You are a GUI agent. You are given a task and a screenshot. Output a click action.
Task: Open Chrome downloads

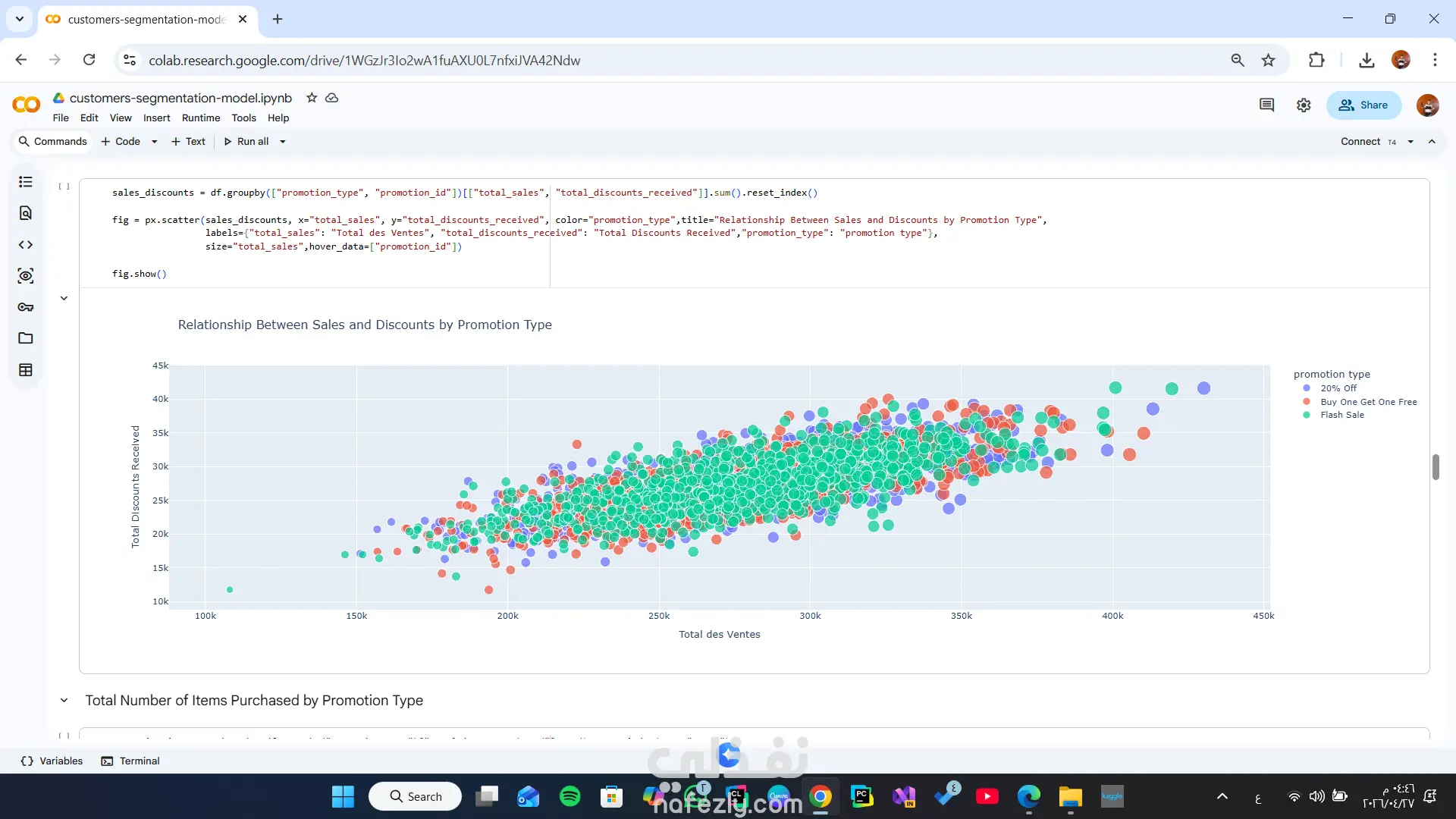(x=1367, y=60)
